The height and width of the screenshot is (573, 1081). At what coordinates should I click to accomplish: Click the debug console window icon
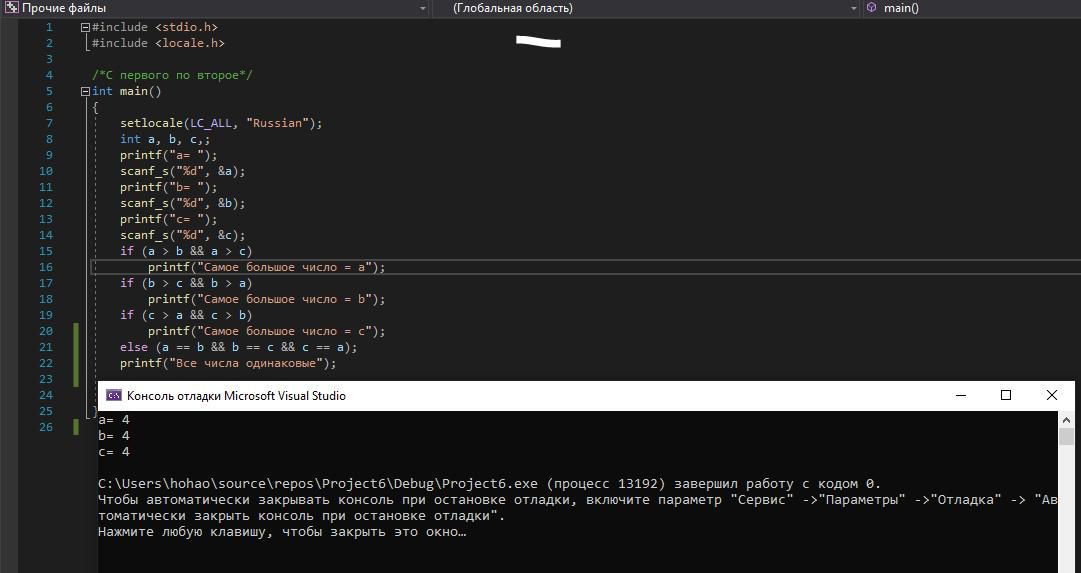coord(114,396)
